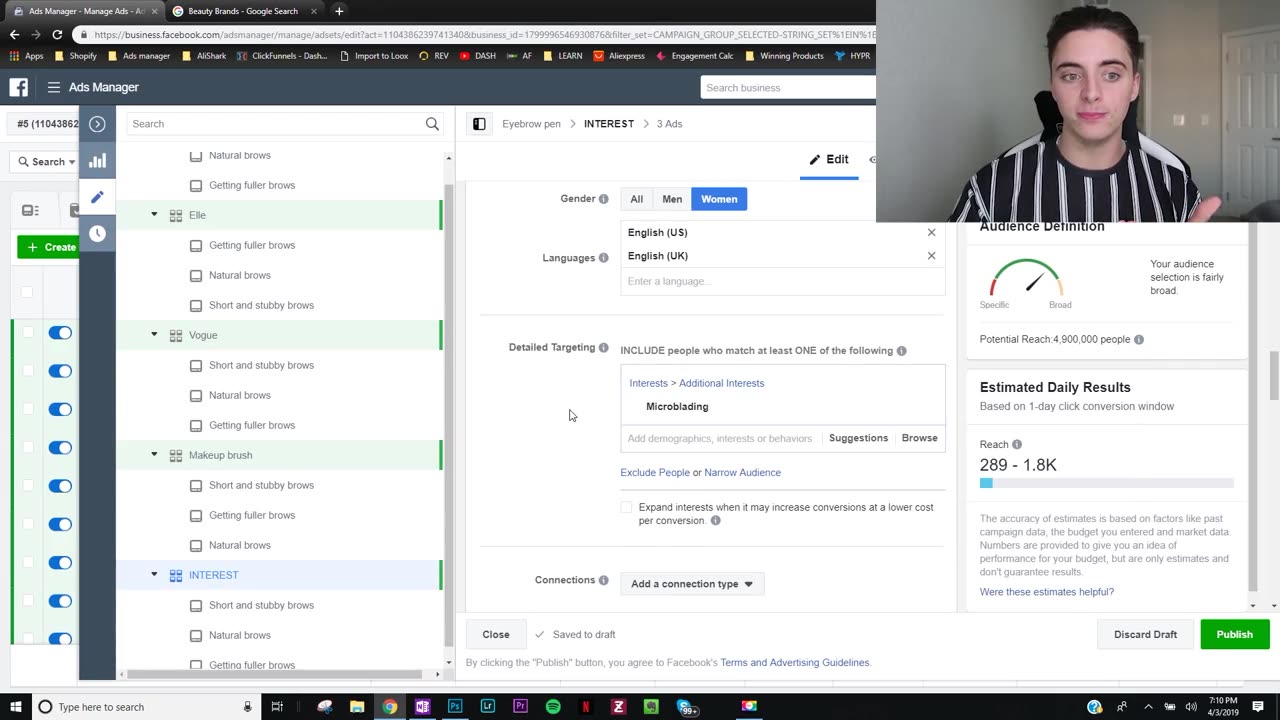Click the Languages info icon
The width and height of the screenshot is (1280, 720).
pyautogui.click(x=603, y=258)
